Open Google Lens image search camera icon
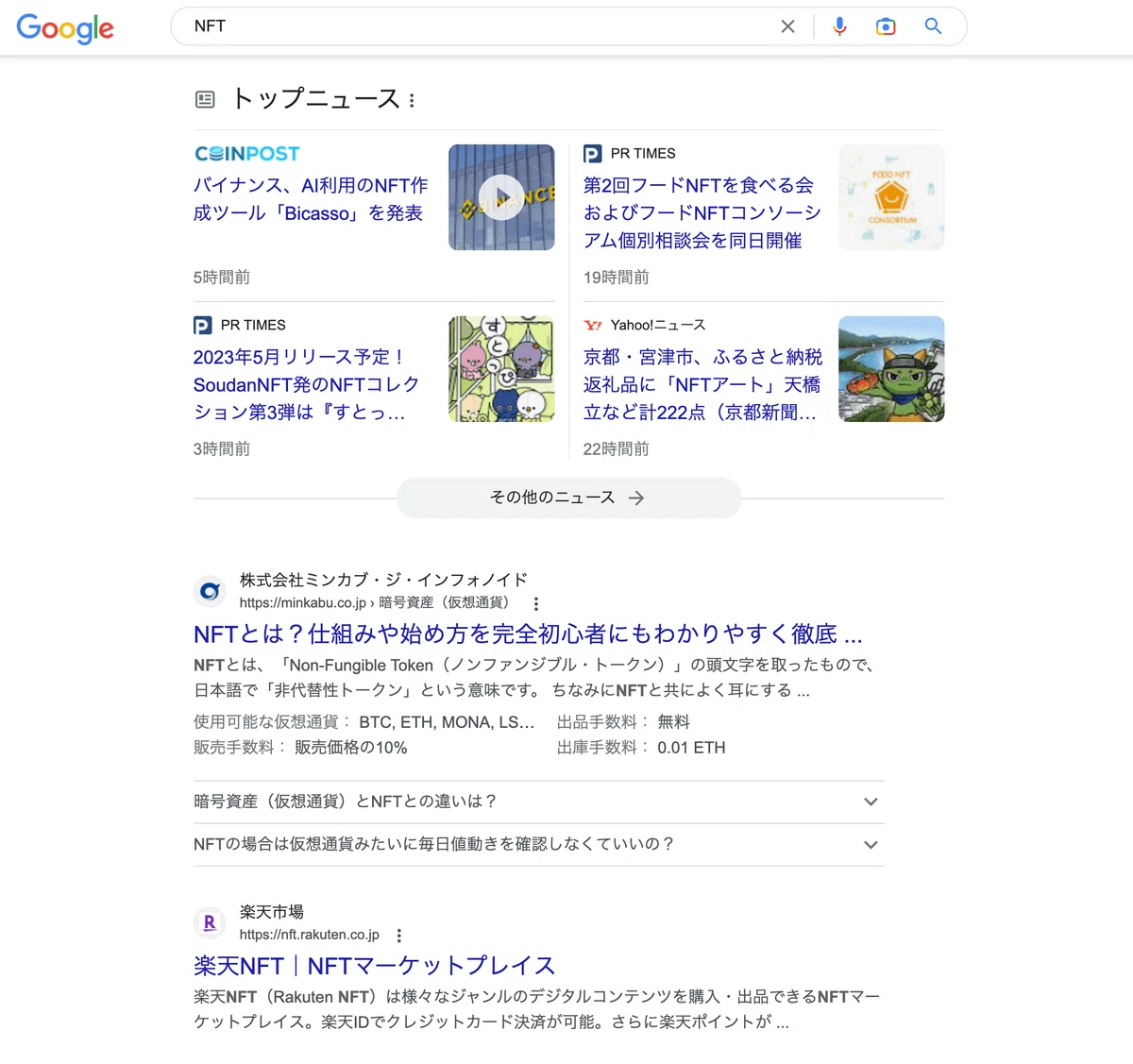Image resolution: width=1133 pixels, height=1064 pixels. pos(886,26)
